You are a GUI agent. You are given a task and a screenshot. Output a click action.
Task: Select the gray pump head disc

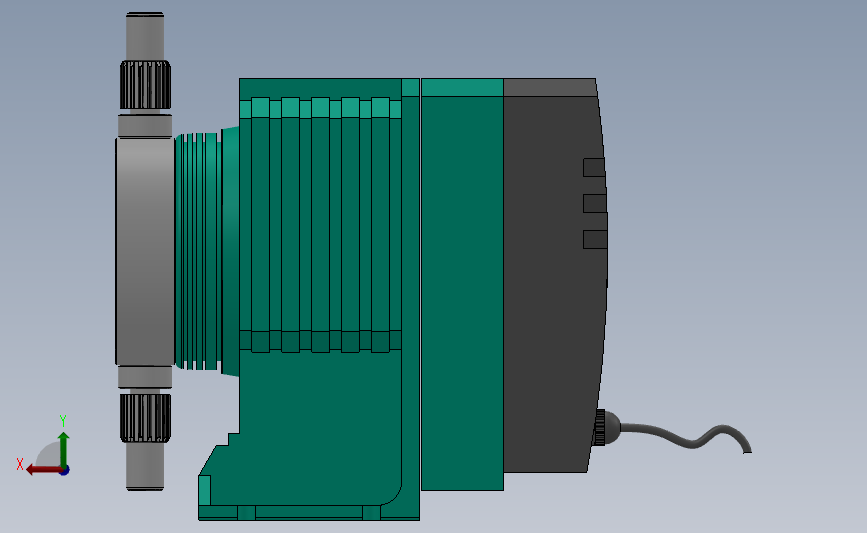point(144,252)
